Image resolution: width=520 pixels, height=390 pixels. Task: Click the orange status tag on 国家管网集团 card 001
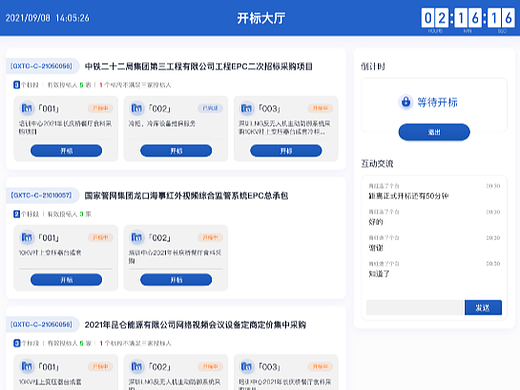[100, 237]
